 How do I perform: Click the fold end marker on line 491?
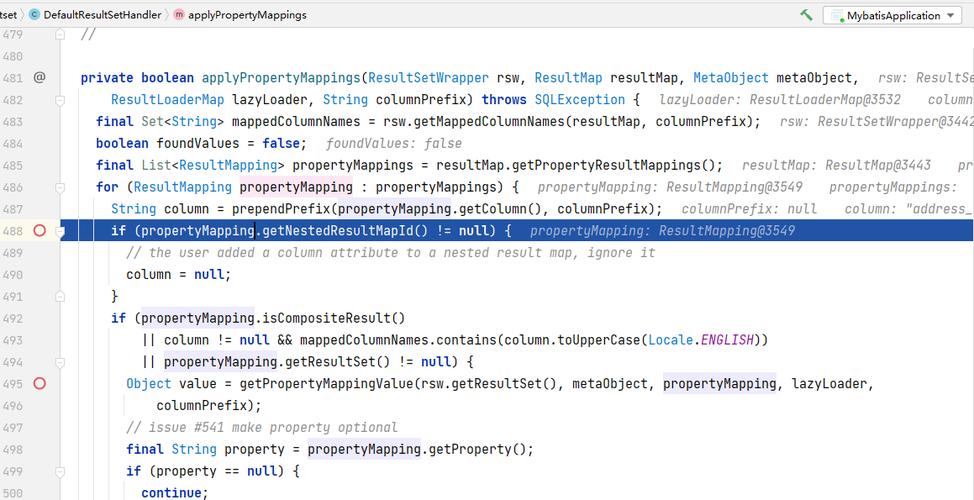(60, 296)
